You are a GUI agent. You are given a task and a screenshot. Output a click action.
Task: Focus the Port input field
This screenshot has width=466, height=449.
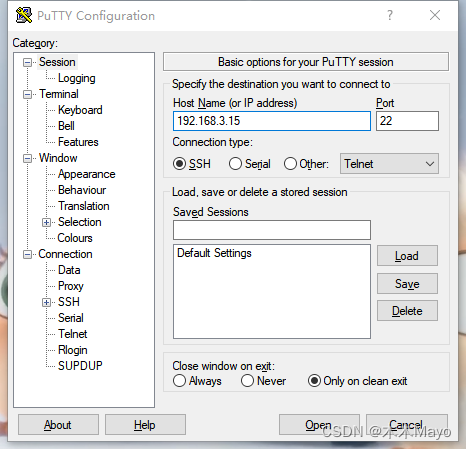(x=407, y=121)
